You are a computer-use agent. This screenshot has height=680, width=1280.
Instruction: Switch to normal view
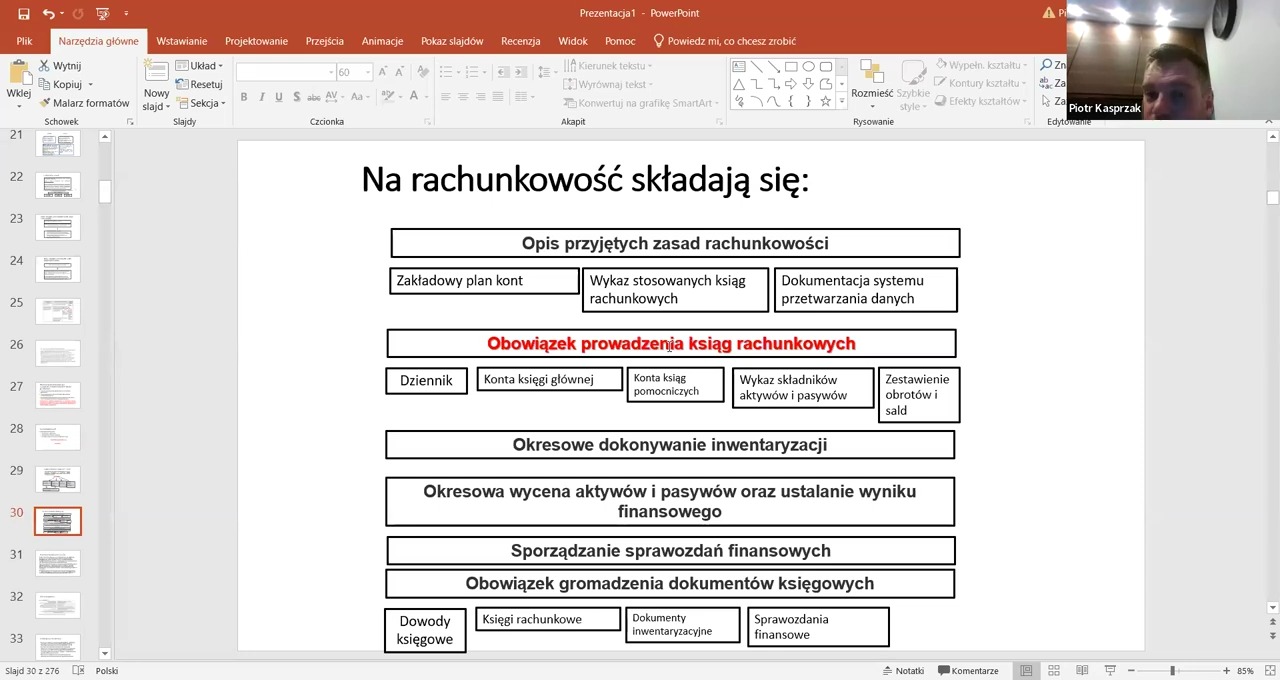[1026, 671]
